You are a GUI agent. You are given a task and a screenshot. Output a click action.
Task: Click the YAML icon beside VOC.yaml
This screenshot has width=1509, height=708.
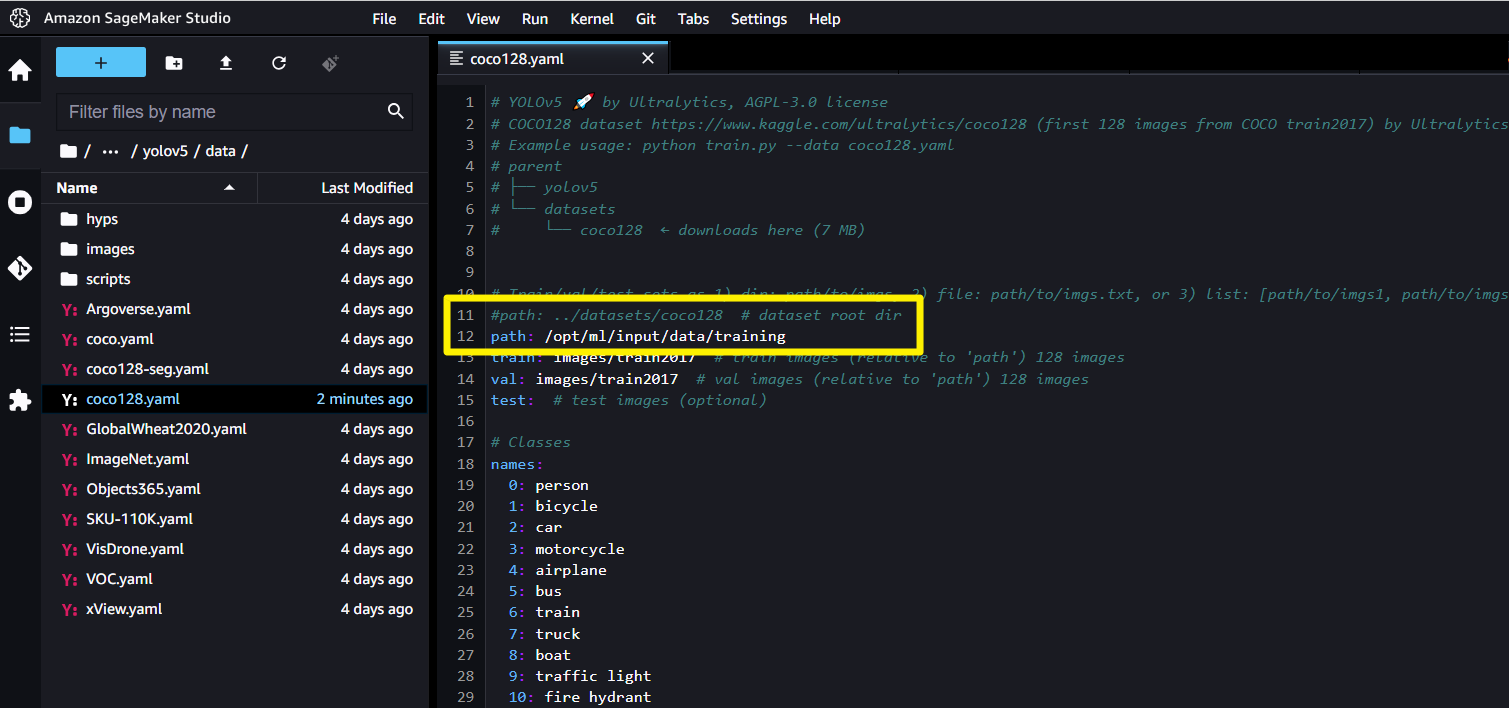click(69, 580)
